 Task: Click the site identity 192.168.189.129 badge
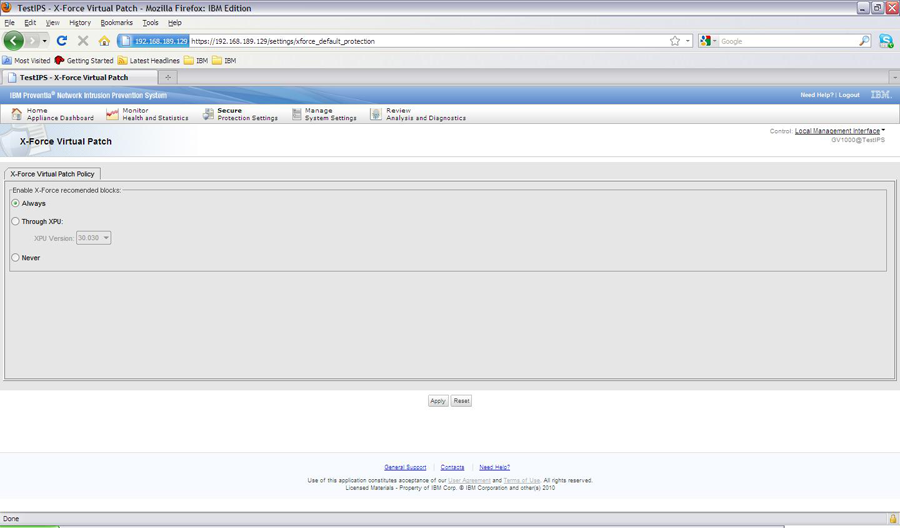pyautogui.click(x=153, y=41)
